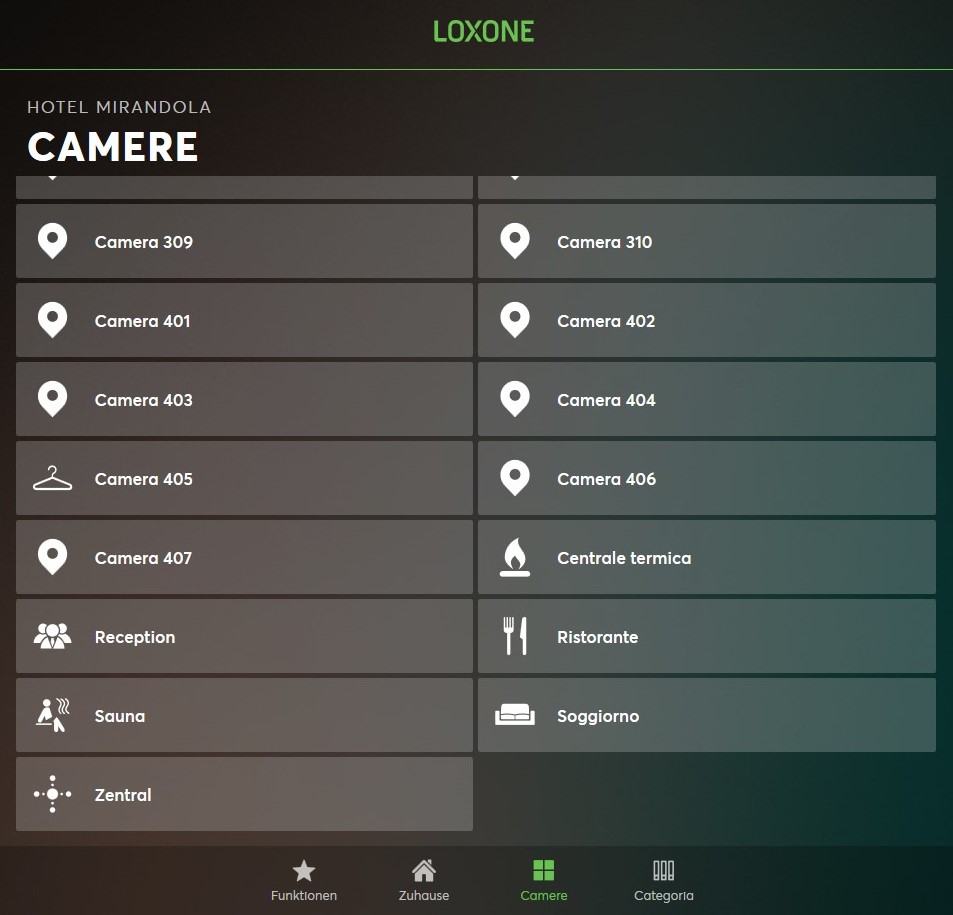This screenshot has width=953, height=915.
Task: Switch to the Zuhause tab
Action: (424, 881)
